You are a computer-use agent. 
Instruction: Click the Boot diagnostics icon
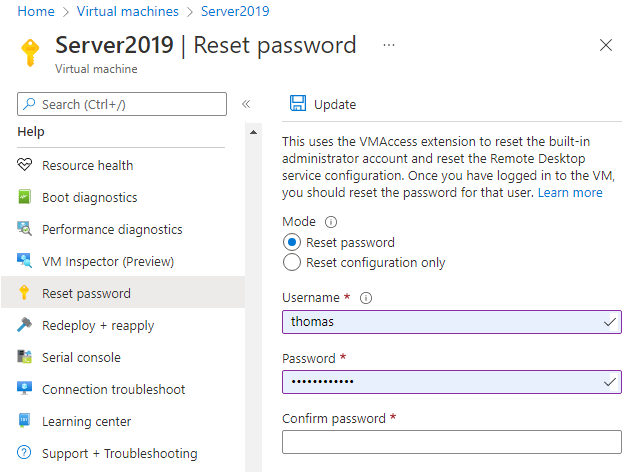tap(25, 197)
